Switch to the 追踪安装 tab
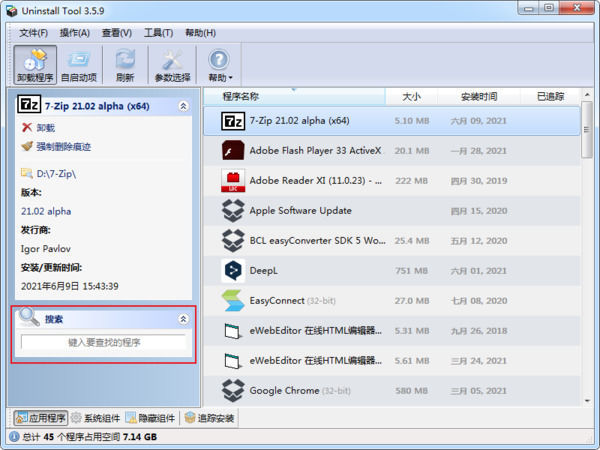This screenshot has width=600, height=450. click(x=209, y=418)
